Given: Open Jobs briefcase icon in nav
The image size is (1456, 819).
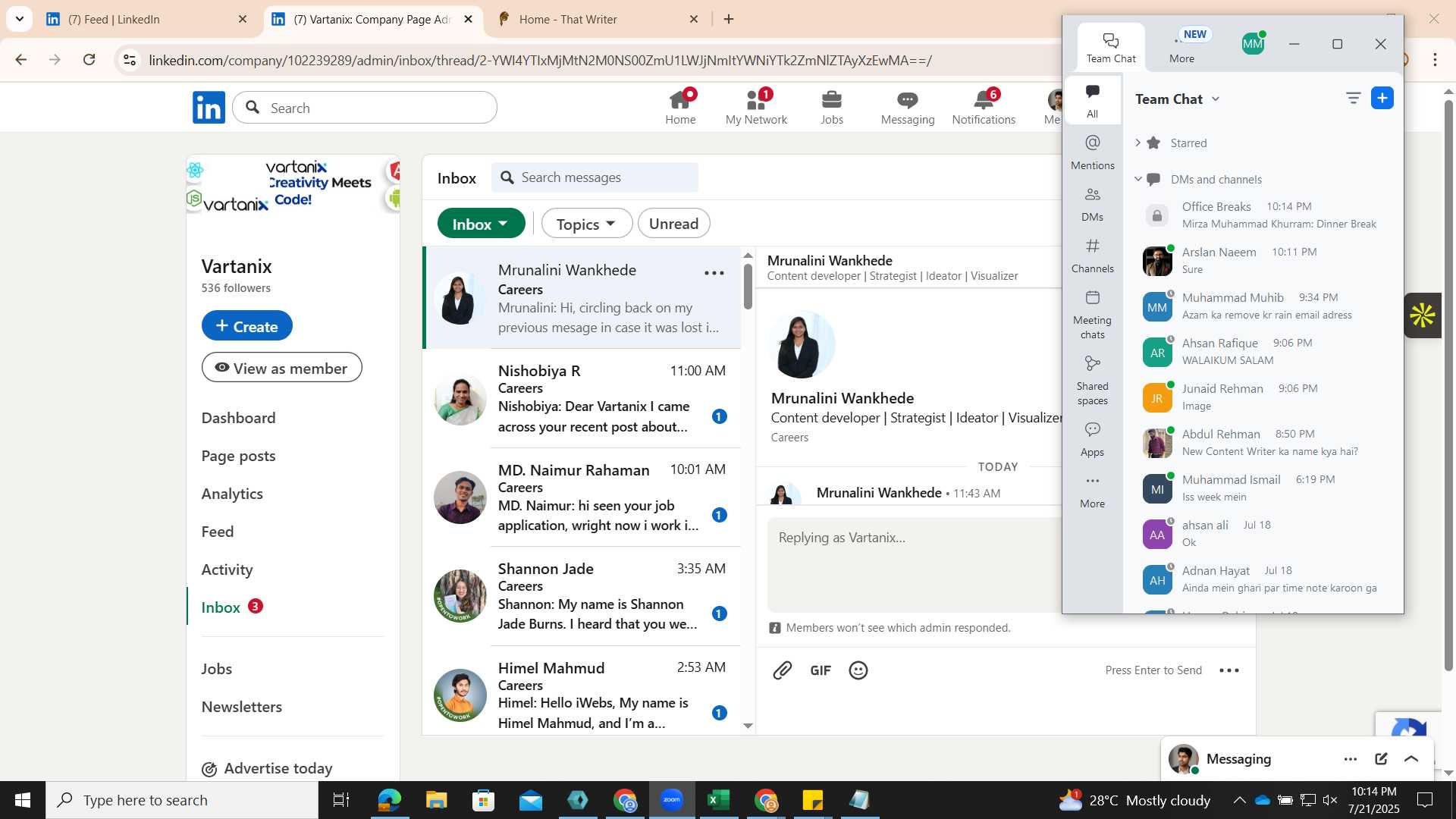Looking at the screenshot, I should (x=832, y=107).
